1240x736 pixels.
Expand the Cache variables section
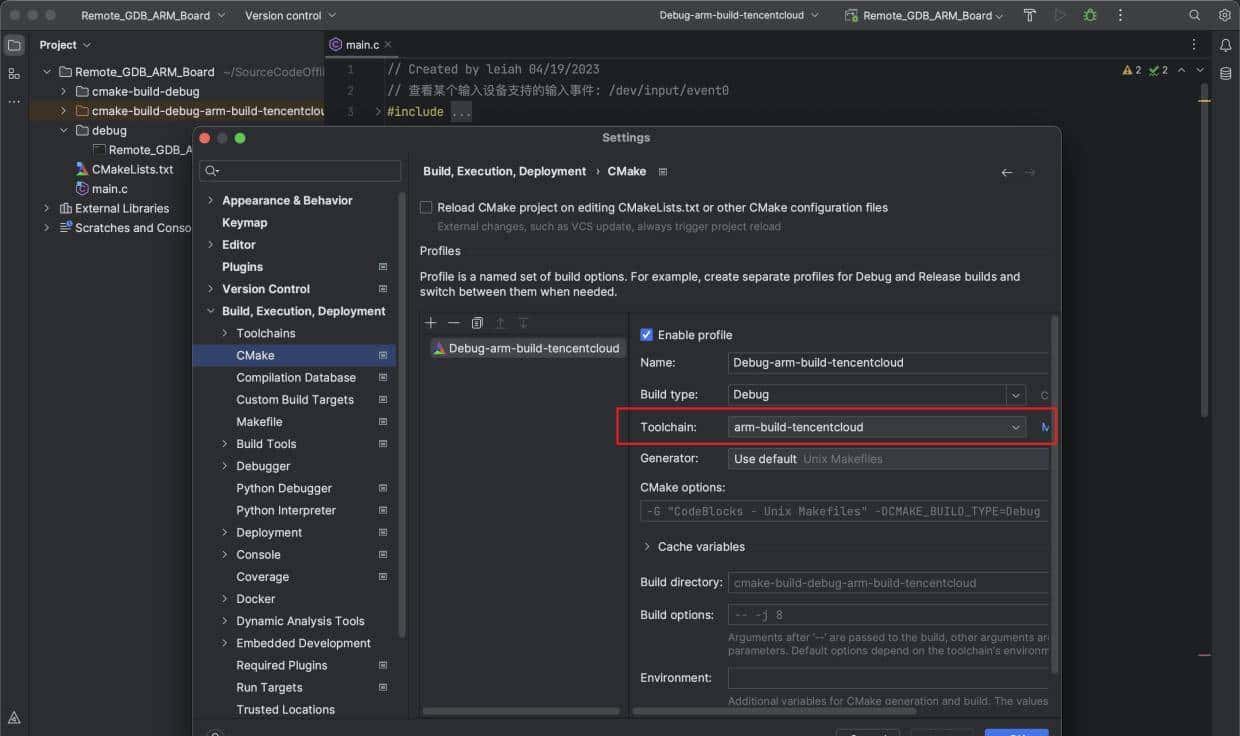point(647,547)
